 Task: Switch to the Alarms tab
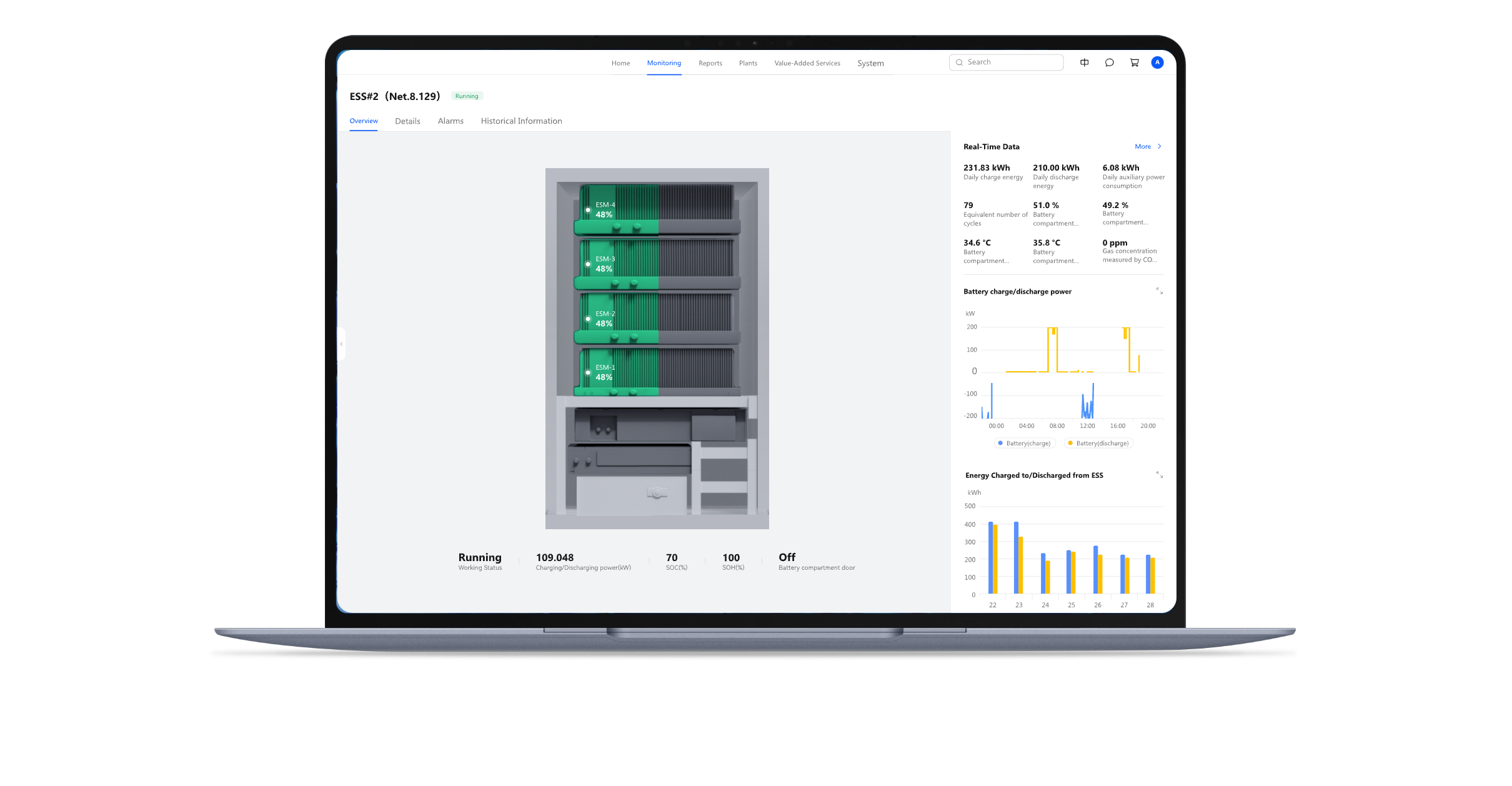click(450, 121)
